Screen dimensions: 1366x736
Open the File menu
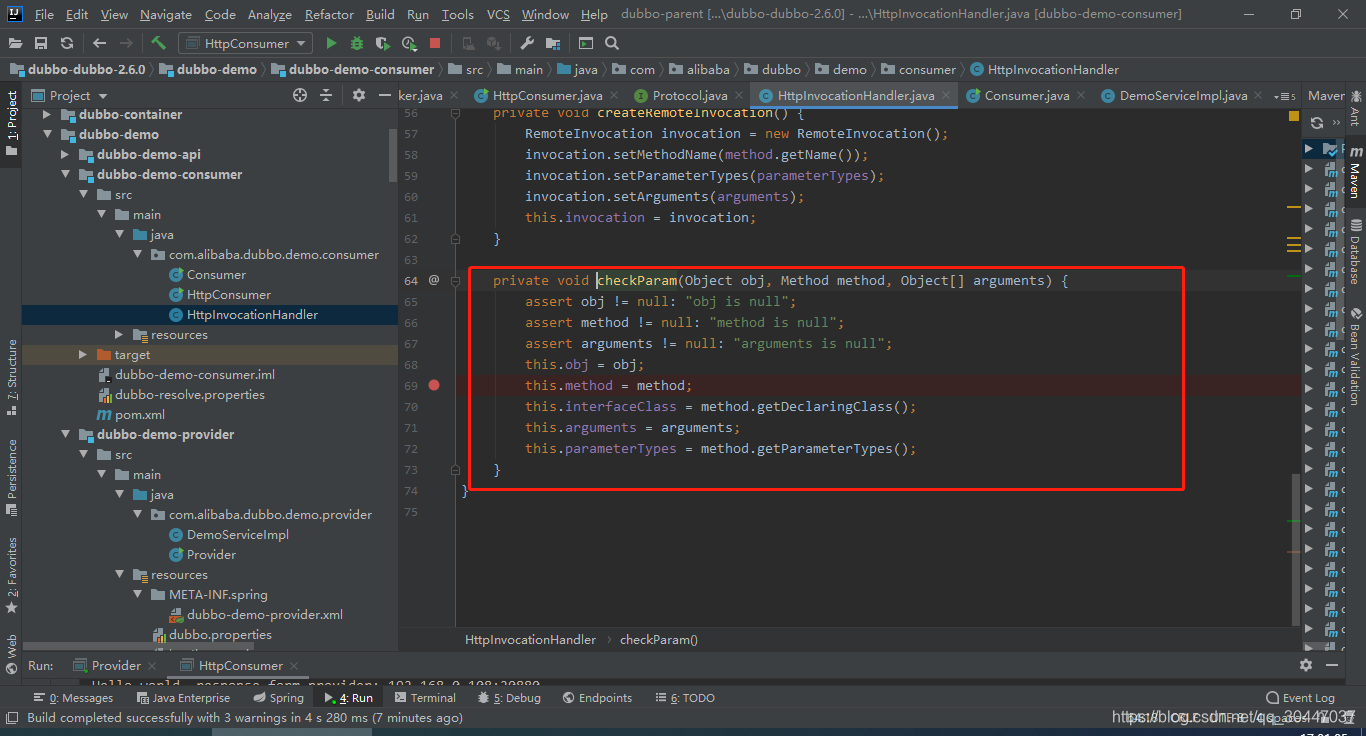coord(44,14)
